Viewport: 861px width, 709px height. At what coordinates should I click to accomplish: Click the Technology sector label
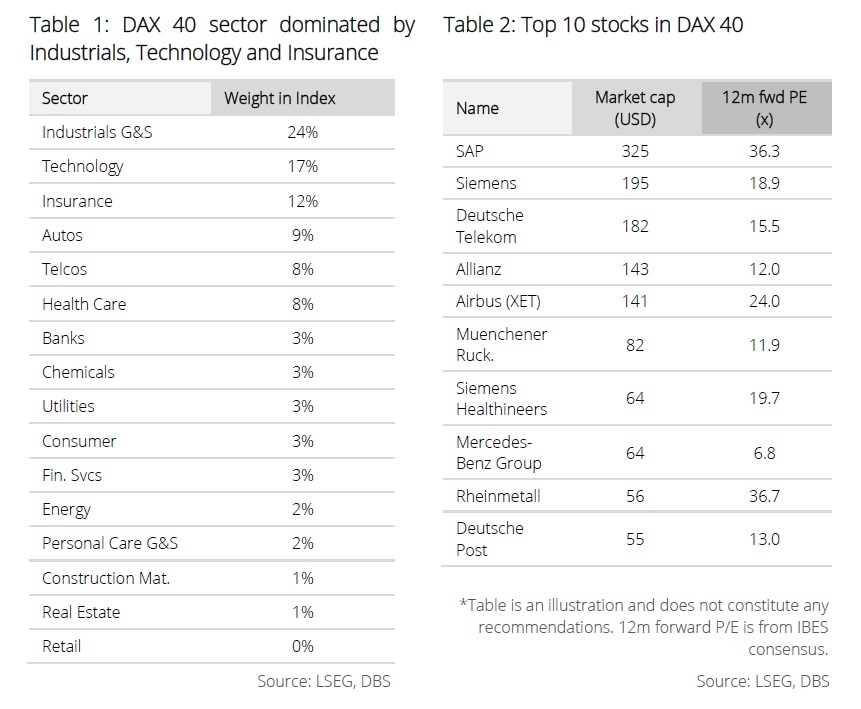(82, 166)
